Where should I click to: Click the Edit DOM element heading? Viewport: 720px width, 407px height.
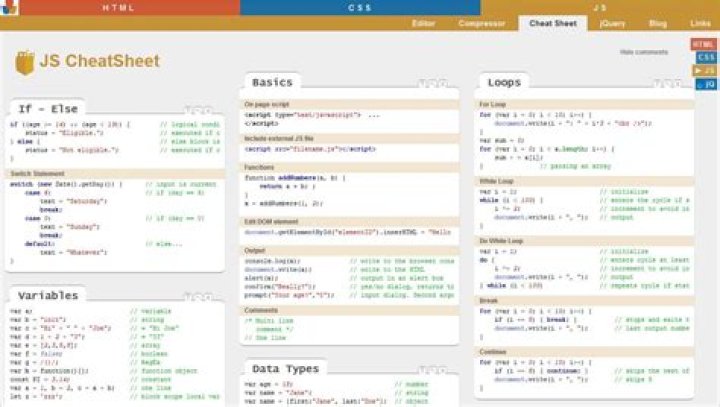point(271,221)
